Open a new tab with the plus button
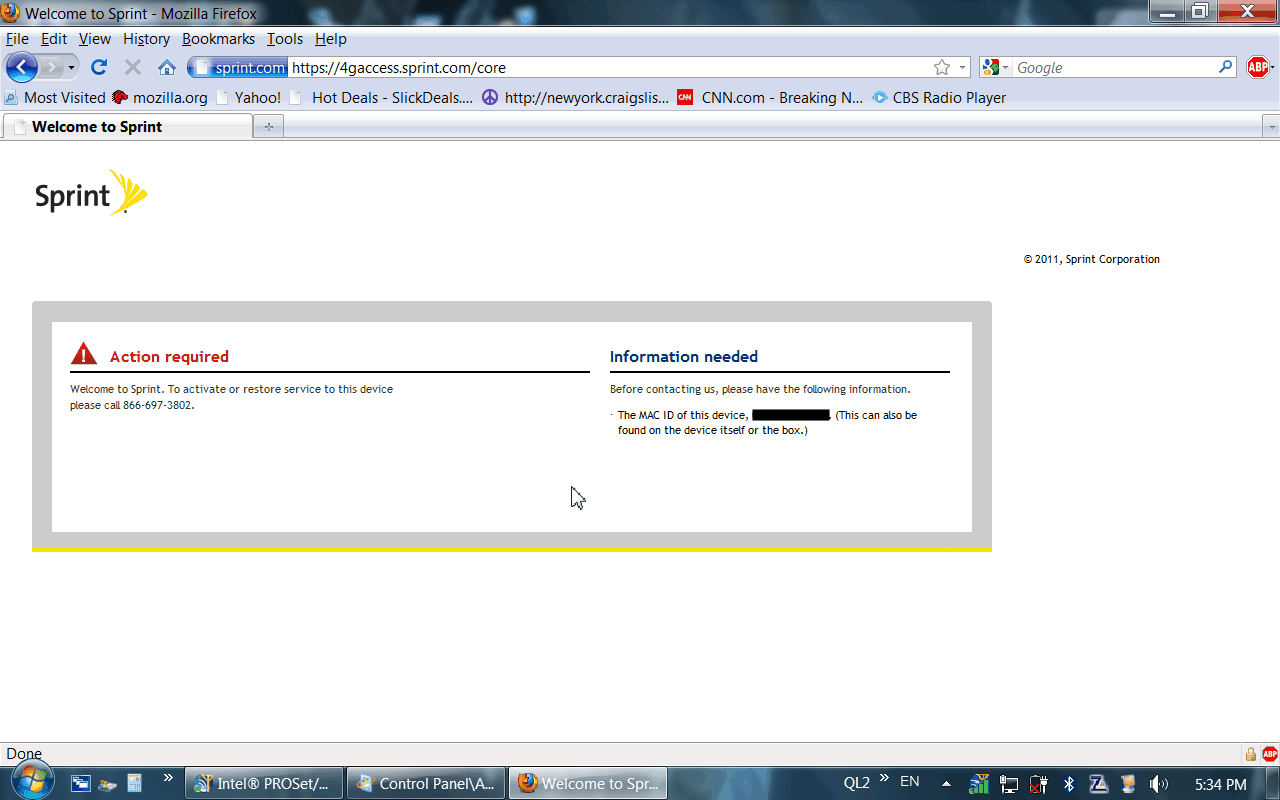This screenshot has width=1280, height=800. pos(268,127)
